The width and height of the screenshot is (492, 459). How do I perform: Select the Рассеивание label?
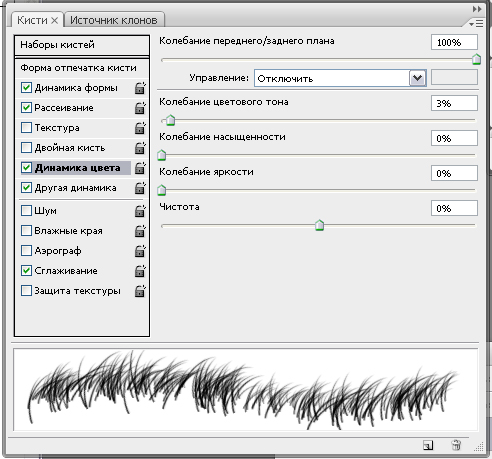(x=64, y=108)
